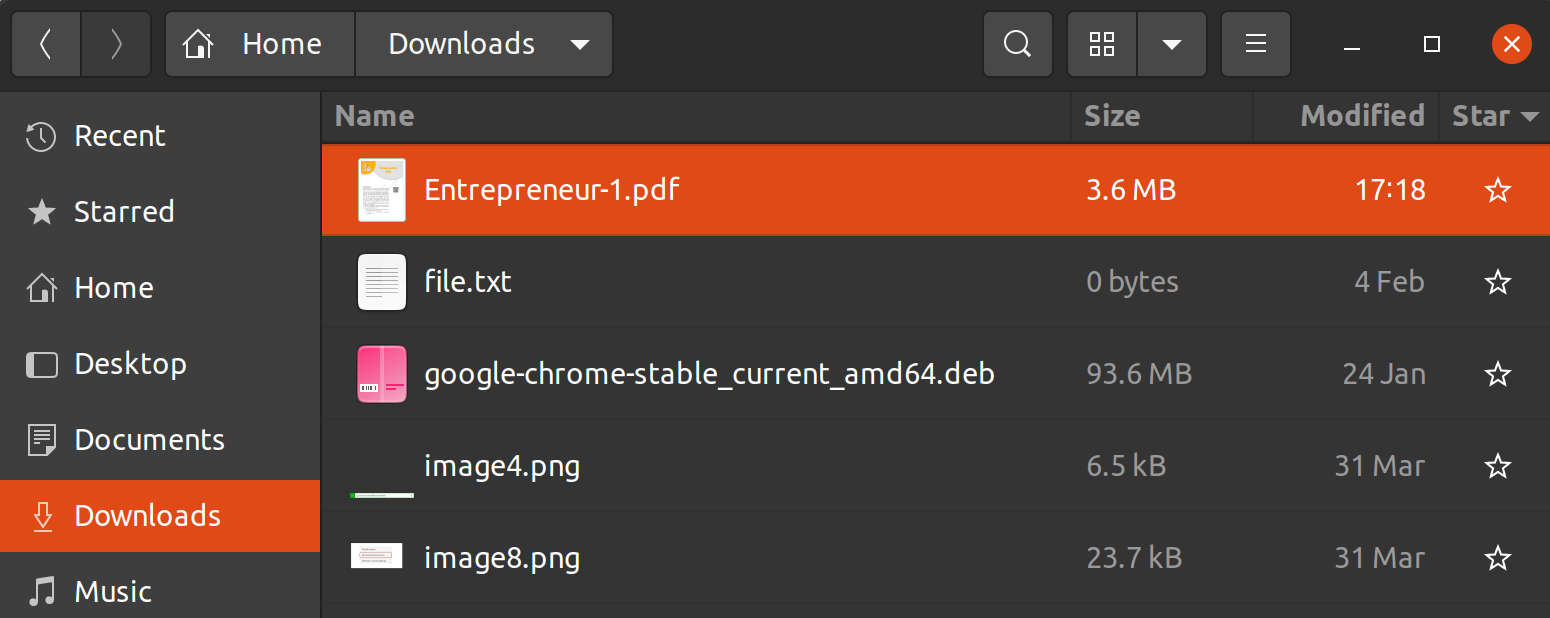Click the Home icon in path bar
This screenshot has height=618, width=1550.
(x=199, y=44)
